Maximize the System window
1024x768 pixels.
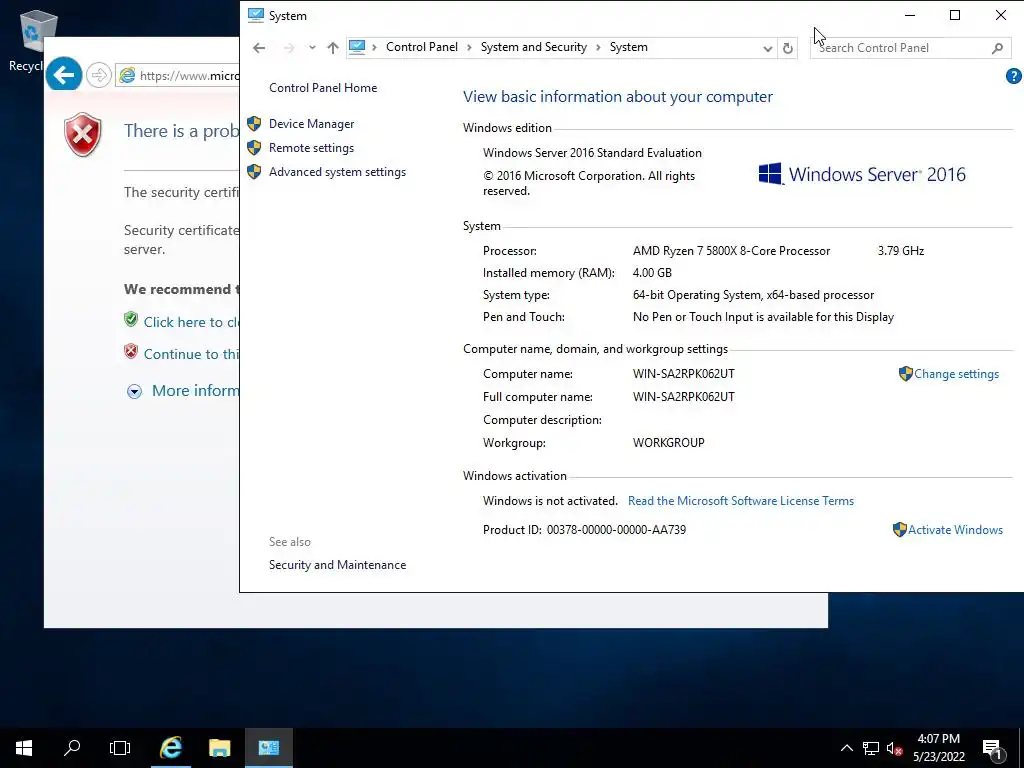pos(955,15)
